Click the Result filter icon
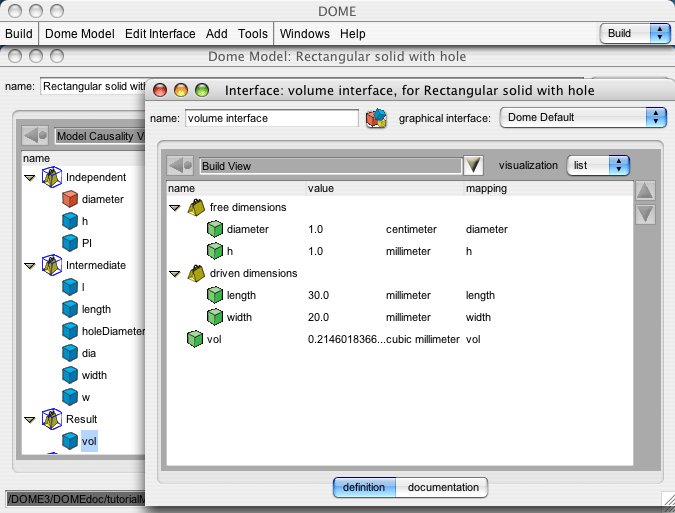This screenshot has width=675, height=513. [x=52, y=419]
